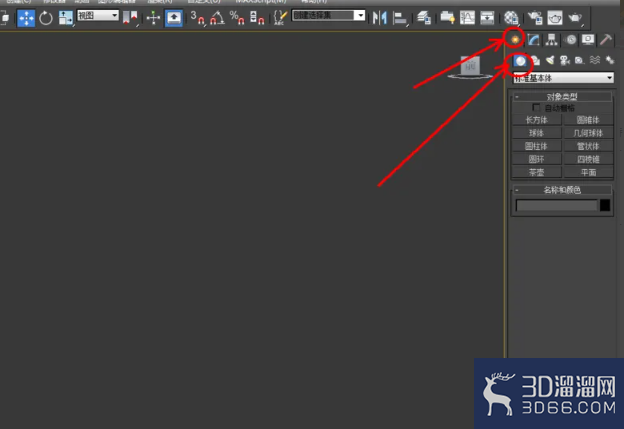Open the 标准基本体 object category dropdown
This screenshot has width=624, height=429.
(x=563, y=78)
